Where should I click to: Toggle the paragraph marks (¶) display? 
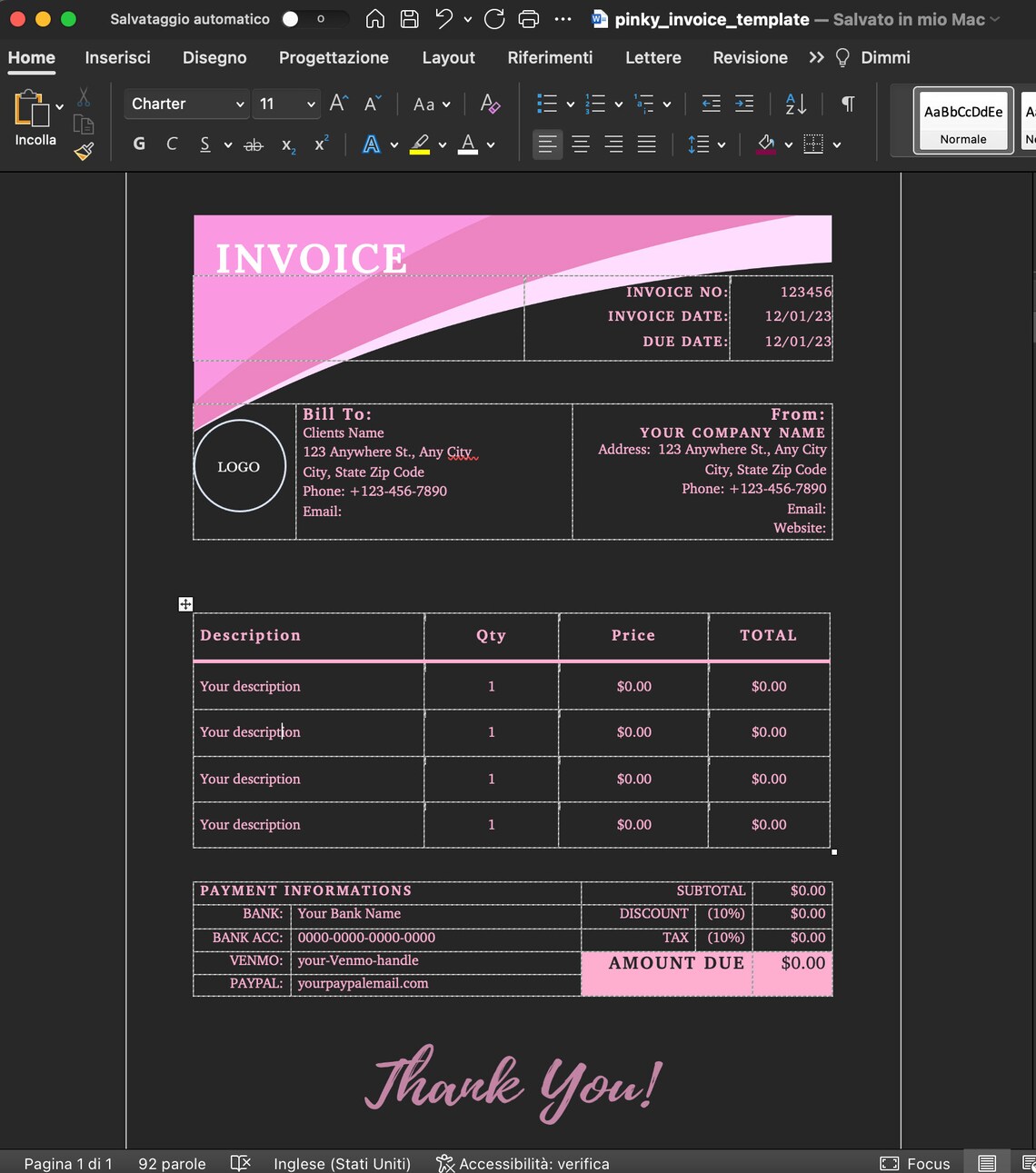(x=846, y=104)
